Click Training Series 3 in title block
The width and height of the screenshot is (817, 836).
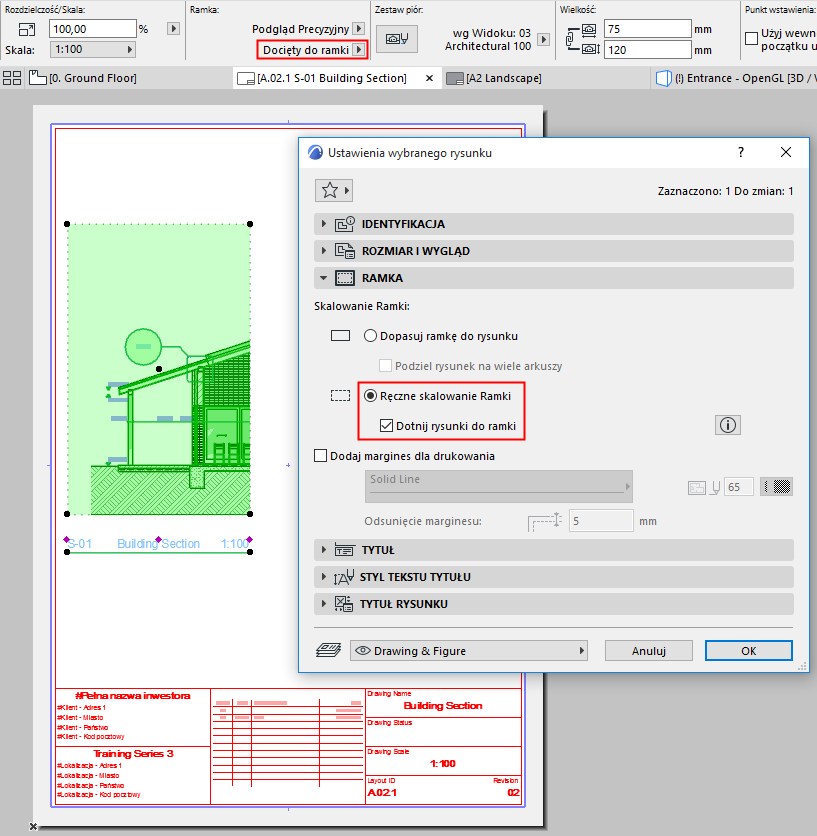133,753
